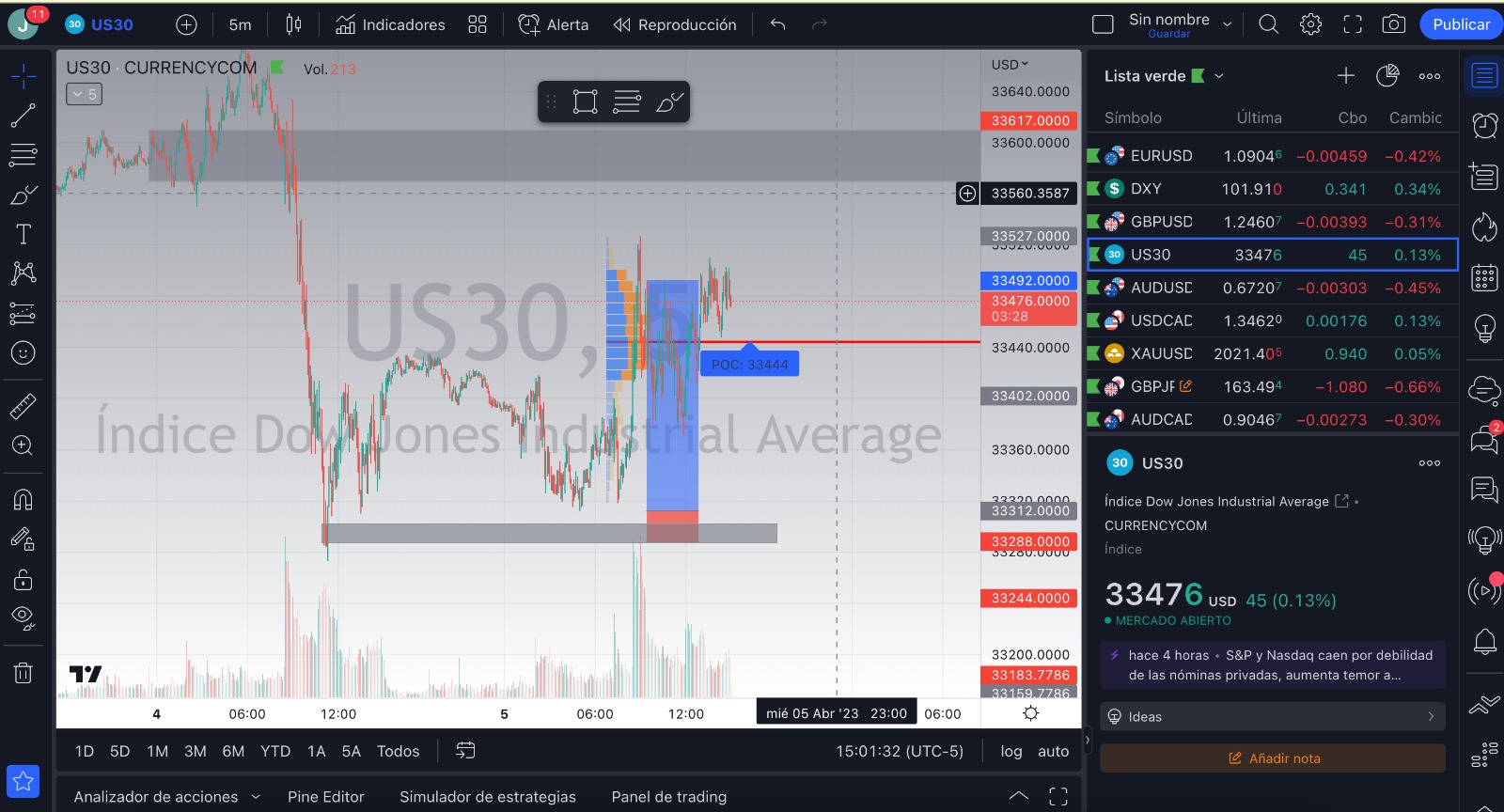Open the US30 symbol search
The height and width of the screenshot is (812, 1504).
100,24
